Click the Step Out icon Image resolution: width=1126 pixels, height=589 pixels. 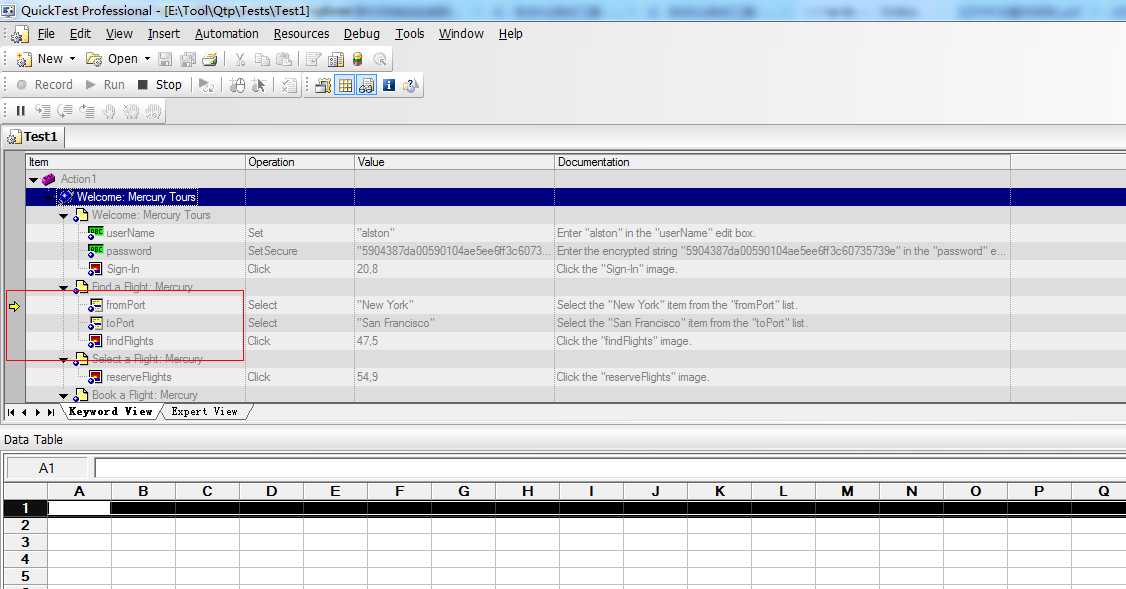87,111
